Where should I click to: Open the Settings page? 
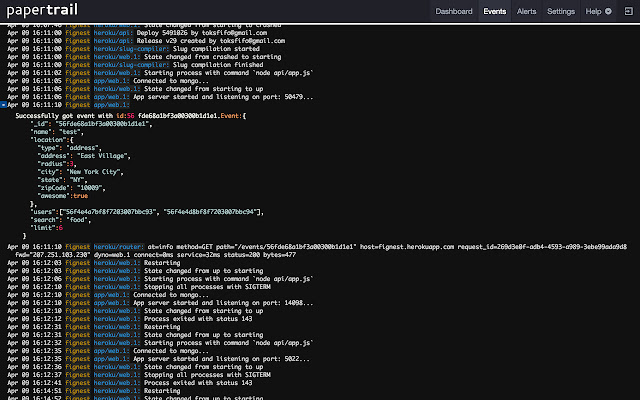click(x=561, y=11)
